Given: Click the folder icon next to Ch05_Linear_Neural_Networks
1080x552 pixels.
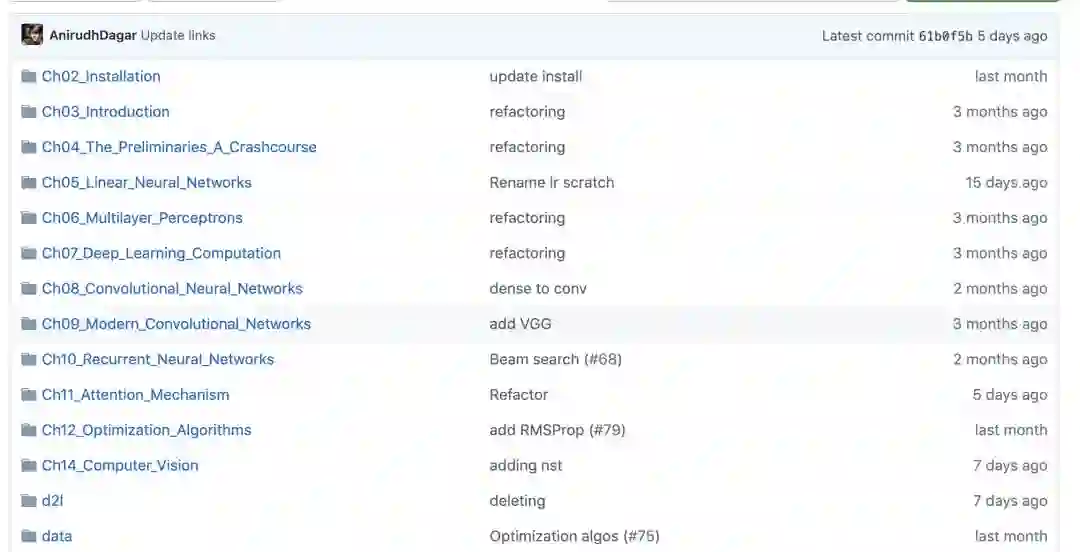Looking at the screenshot, I should point(29,182).
